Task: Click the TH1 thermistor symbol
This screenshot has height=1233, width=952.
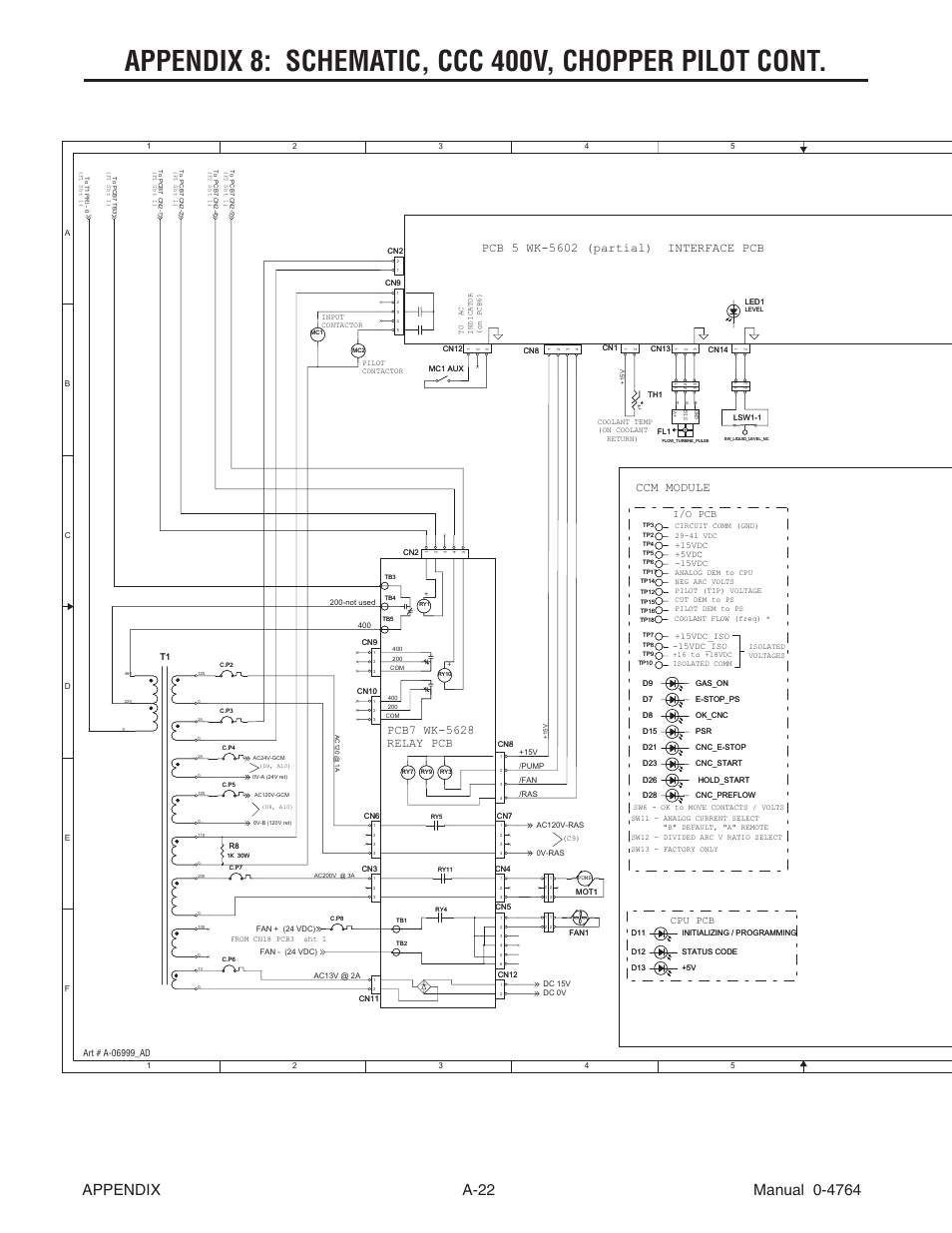Action: coord(635,399)
